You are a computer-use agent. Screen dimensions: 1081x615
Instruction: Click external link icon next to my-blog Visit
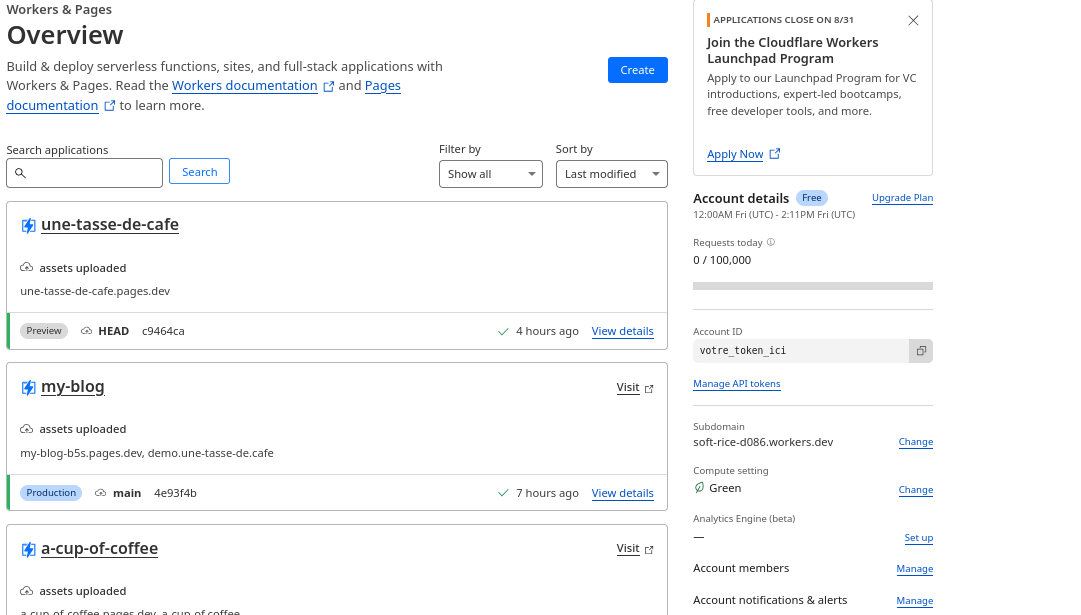(649, 389)
